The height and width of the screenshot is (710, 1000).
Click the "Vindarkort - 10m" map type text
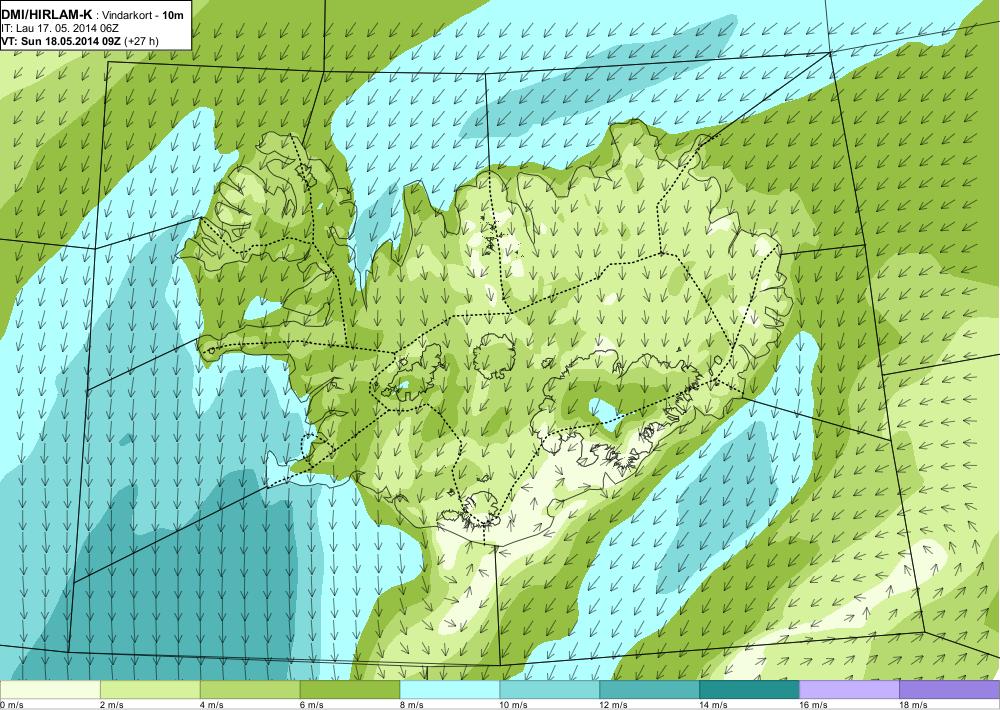(x=143, y=15)
